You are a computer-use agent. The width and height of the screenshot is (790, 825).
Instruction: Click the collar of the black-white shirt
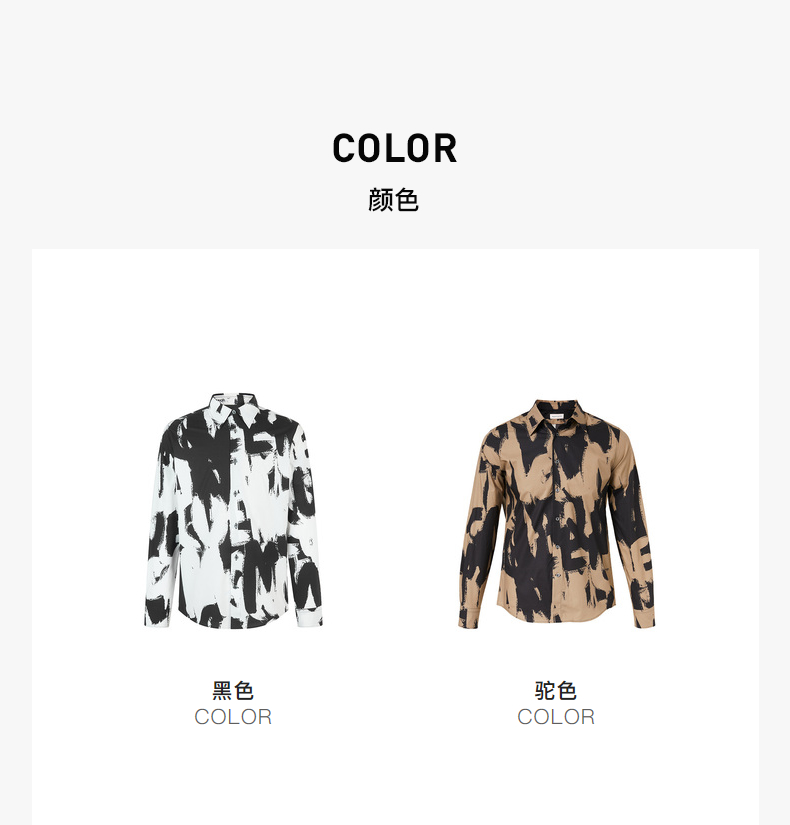[235, 408]
